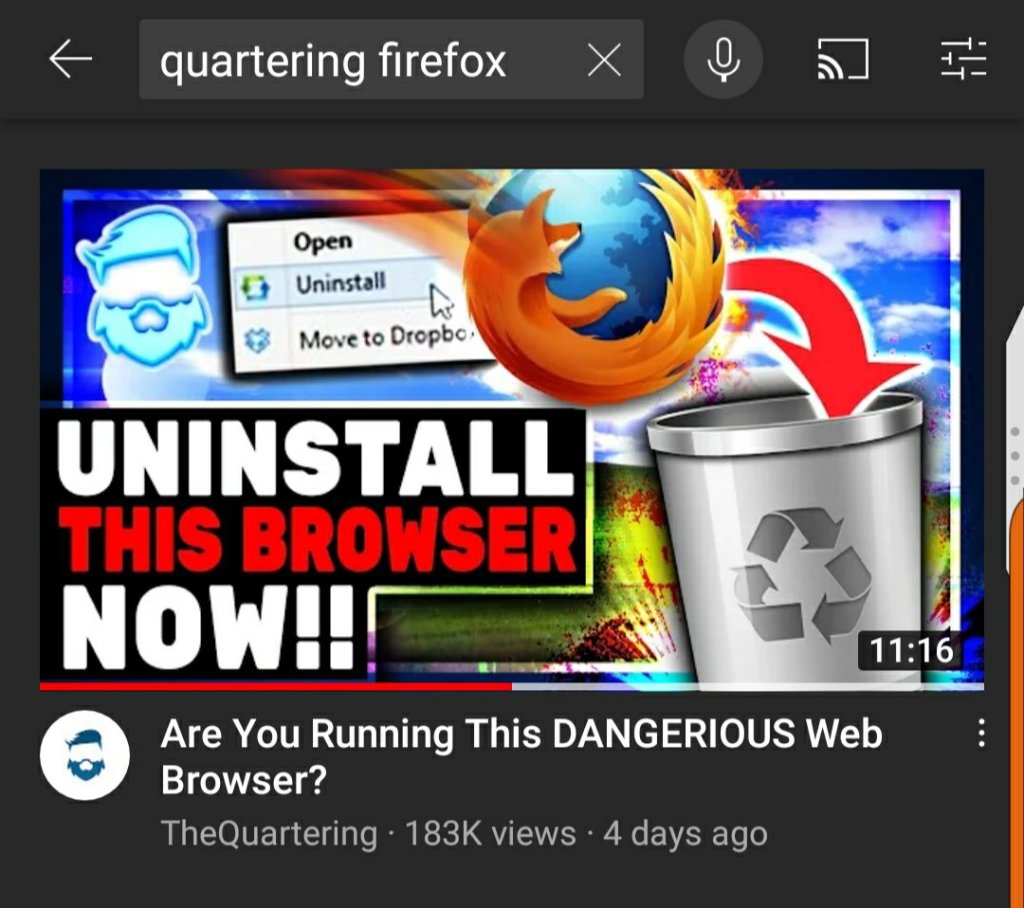The height and width of the screenshot is (908, 1024).
Task: Open "Are You Running This DANGERIOUS Web Browser?" title
Action: pos(521,756)
